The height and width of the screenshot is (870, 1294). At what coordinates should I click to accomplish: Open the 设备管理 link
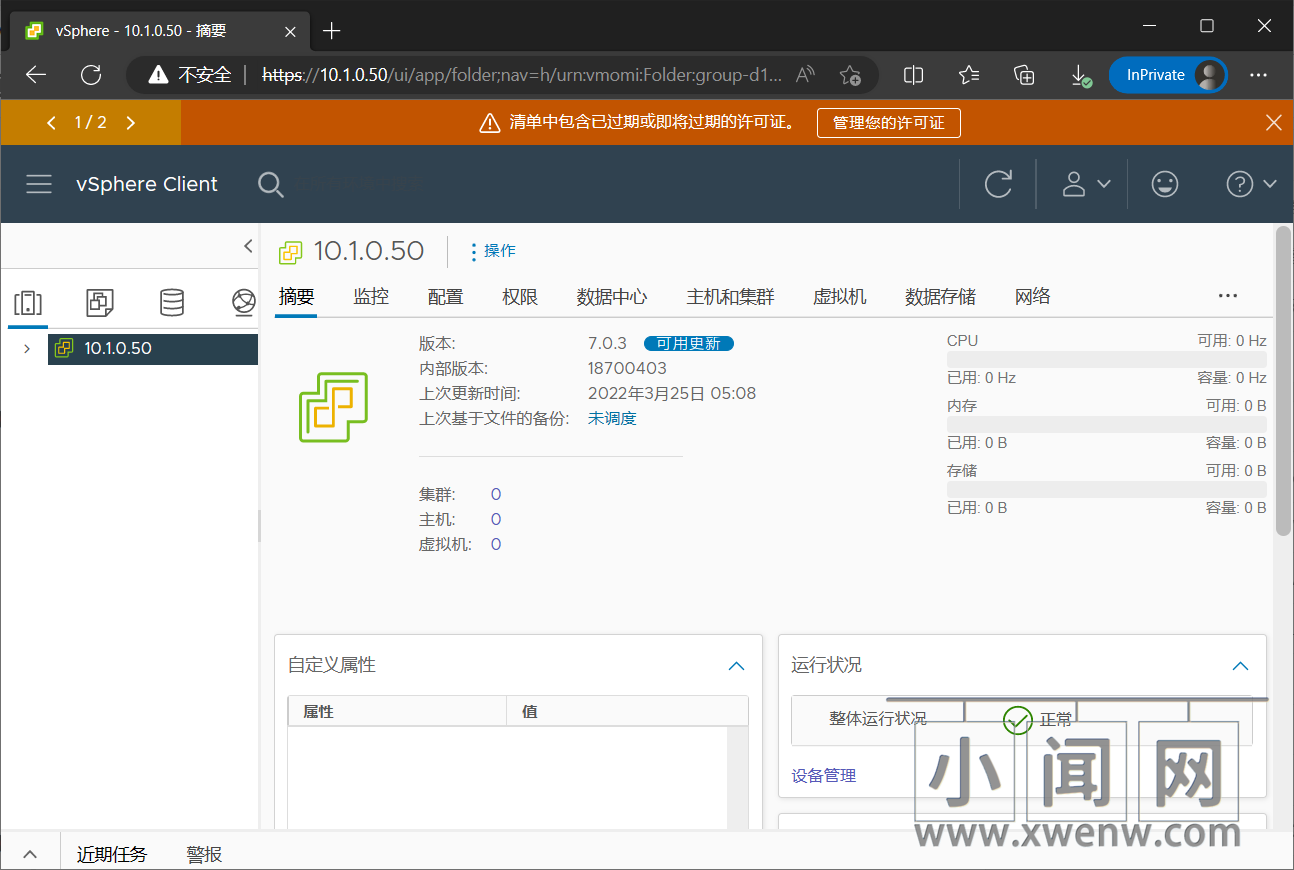pos(823,776)
